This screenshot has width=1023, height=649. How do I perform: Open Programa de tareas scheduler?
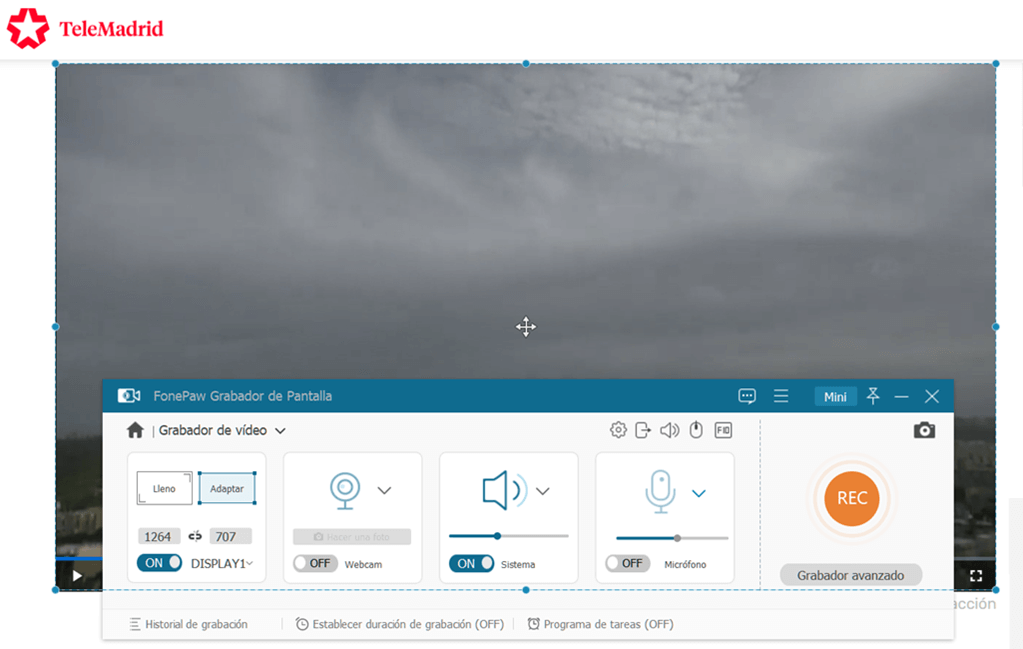point(600,624)
